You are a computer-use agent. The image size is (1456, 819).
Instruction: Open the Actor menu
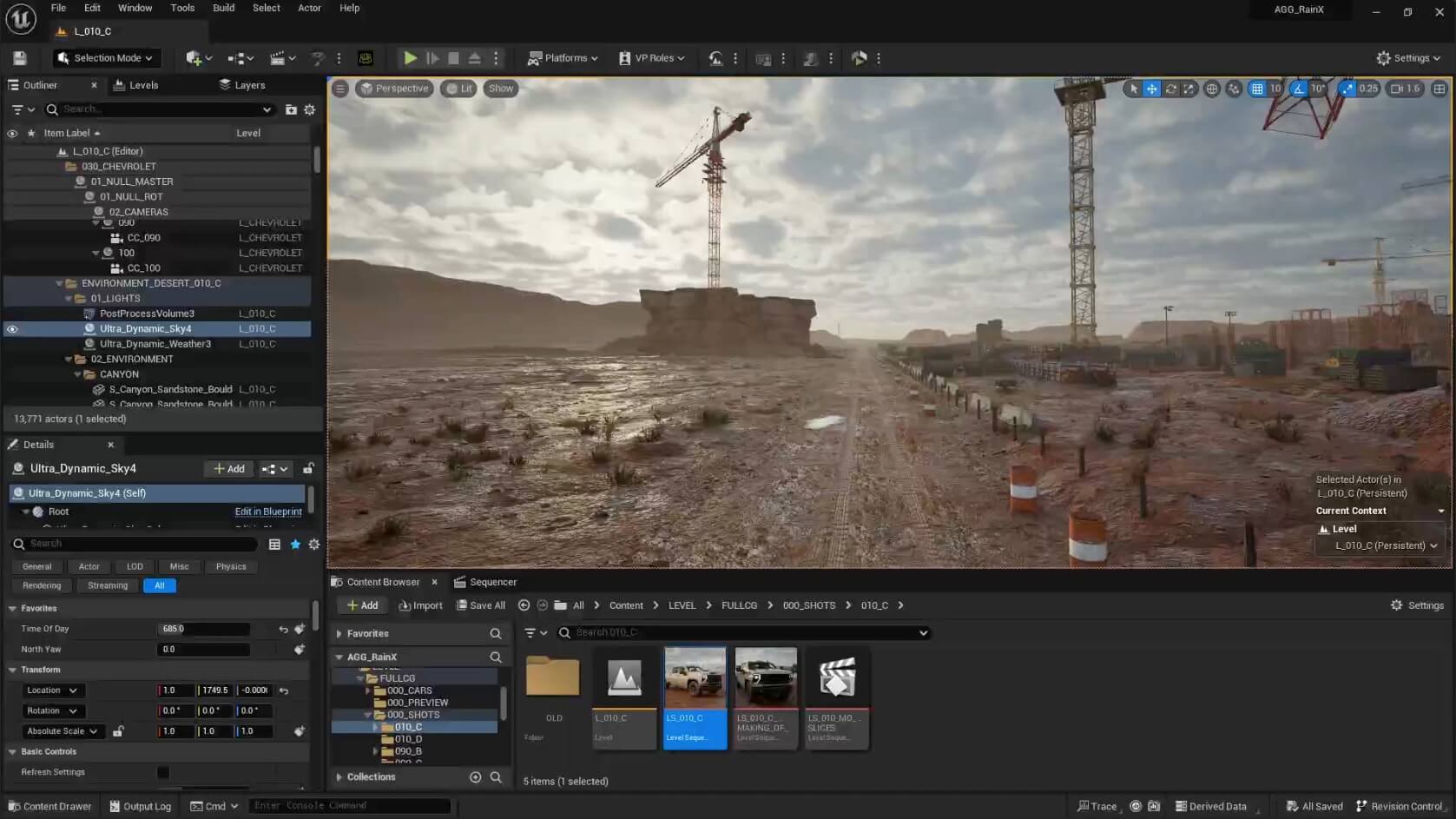point(309,8)
